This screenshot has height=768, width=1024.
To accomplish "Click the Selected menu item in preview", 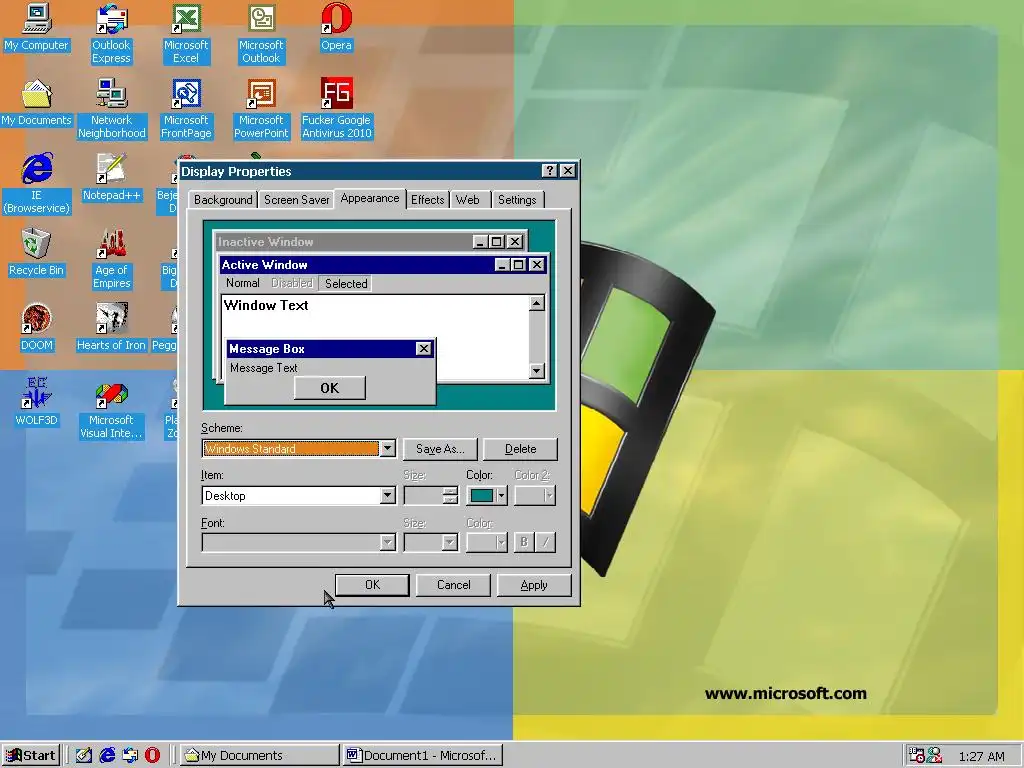I will [x=346, y=283].
